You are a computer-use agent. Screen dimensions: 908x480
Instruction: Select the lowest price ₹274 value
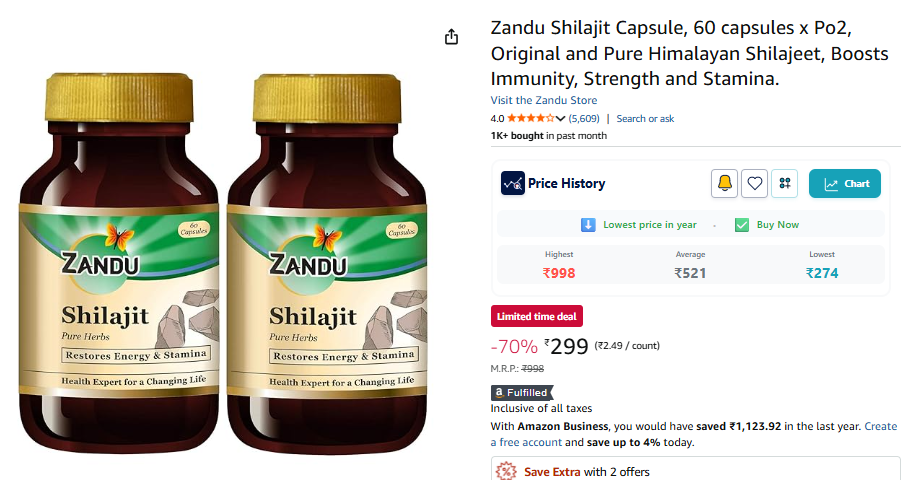822,273
